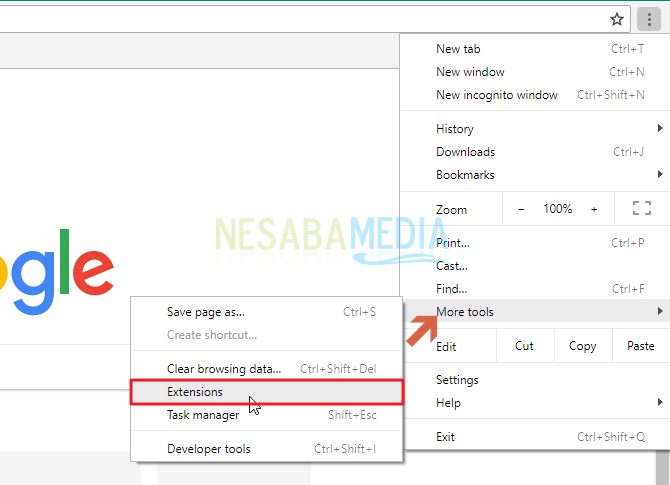Choose New window menu entry
This screenshot has width=670, height=485.
point(535,72)
